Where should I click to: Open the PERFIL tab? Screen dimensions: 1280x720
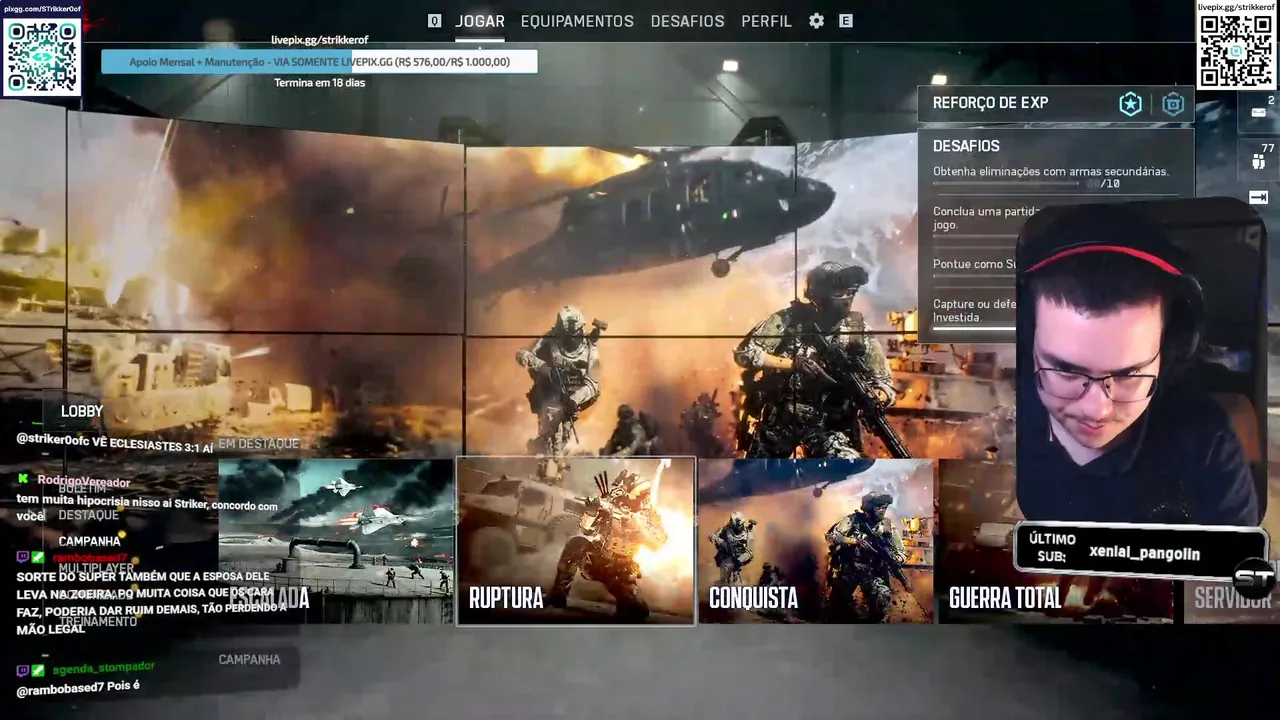pyautogui.click(x=766, y=21)
